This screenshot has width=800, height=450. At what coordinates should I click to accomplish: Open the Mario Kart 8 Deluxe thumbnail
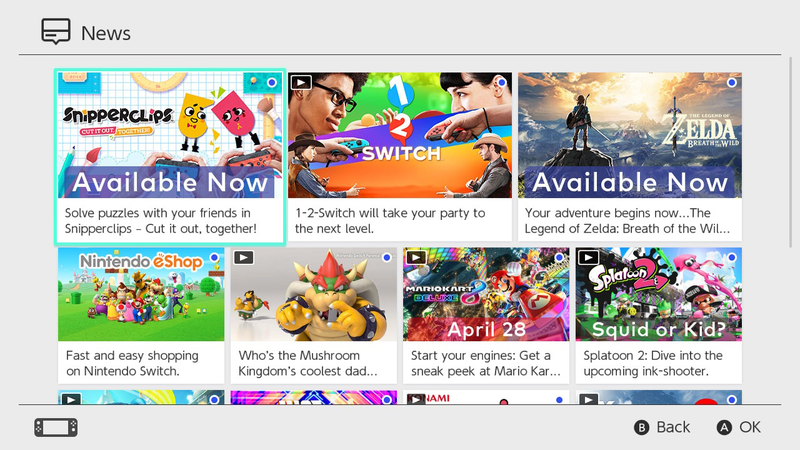point(486,294)
